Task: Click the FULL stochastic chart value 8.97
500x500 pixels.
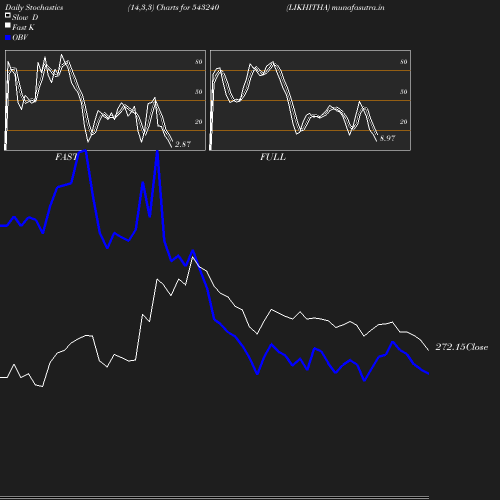Action: [388, 138]
